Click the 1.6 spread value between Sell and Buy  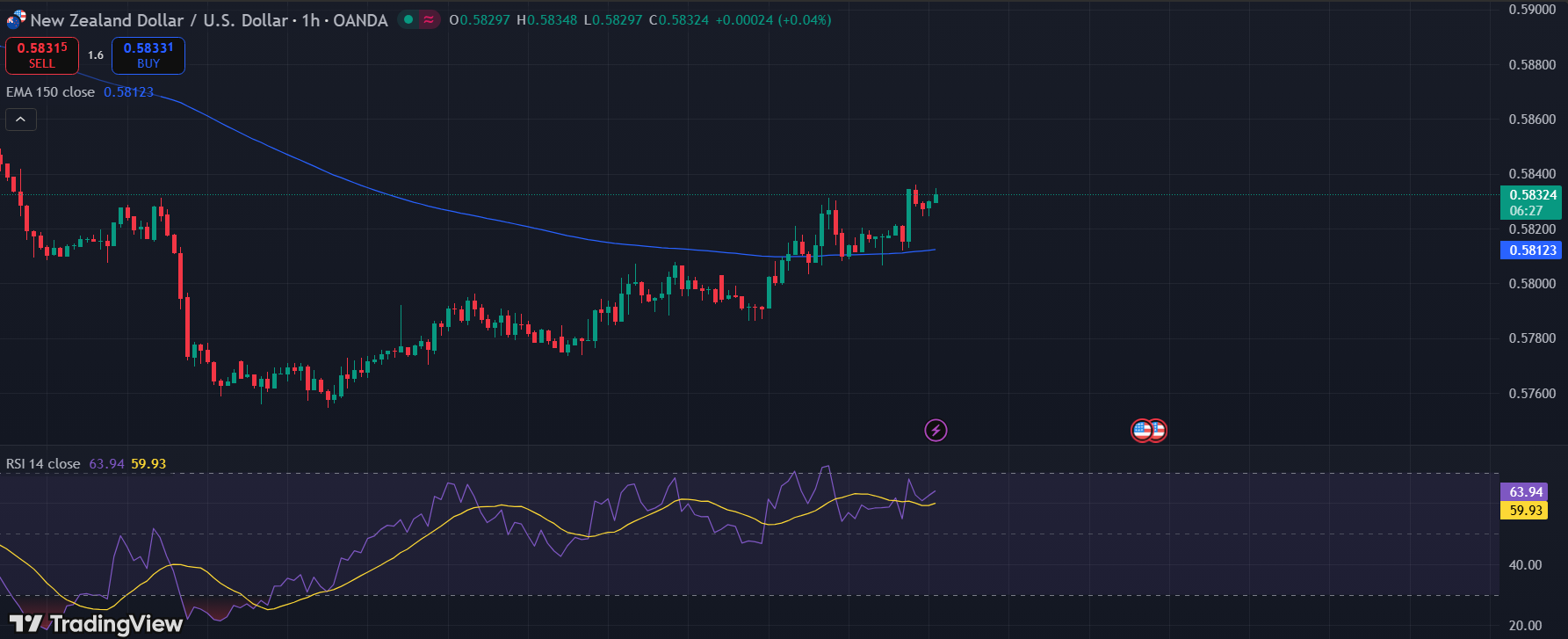96,55
